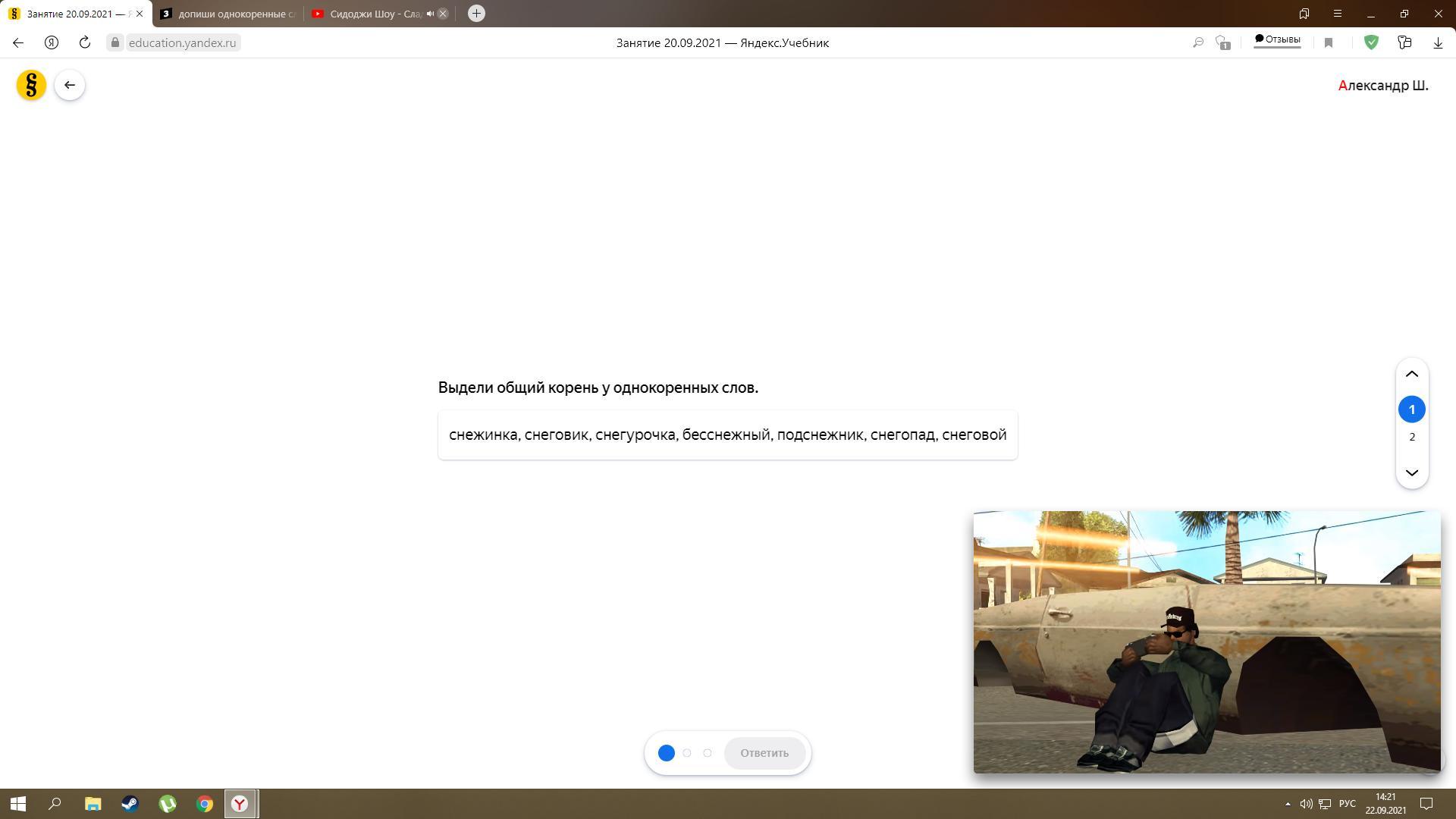
Task: Click the education.yandex.ru address field
Action: (x=182, y=42)
